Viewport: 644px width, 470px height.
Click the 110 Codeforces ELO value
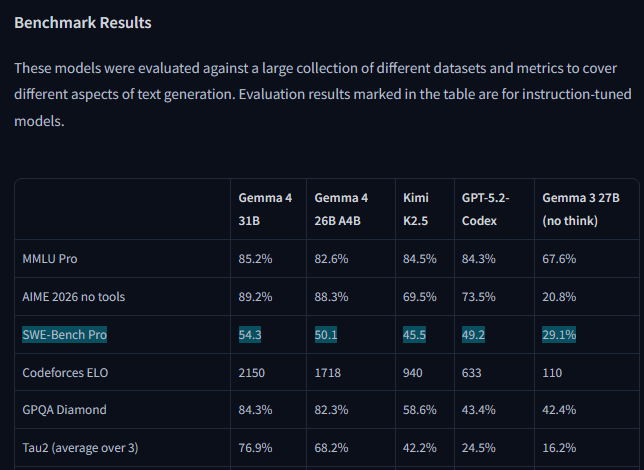[x=552, y=373]
